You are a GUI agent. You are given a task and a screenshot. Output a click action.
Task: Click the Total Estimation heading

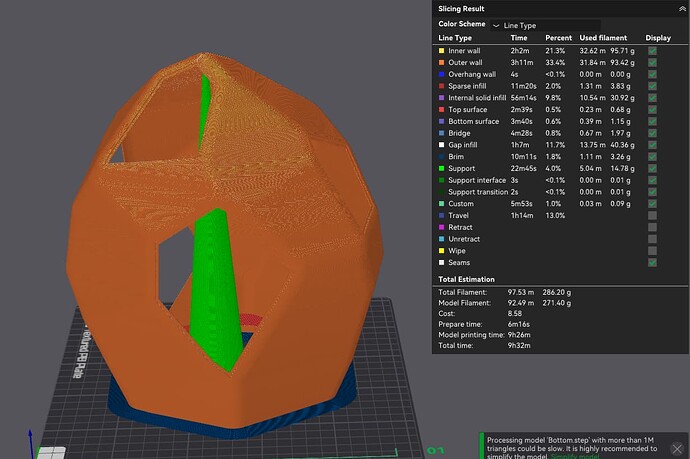click(466, 279)
